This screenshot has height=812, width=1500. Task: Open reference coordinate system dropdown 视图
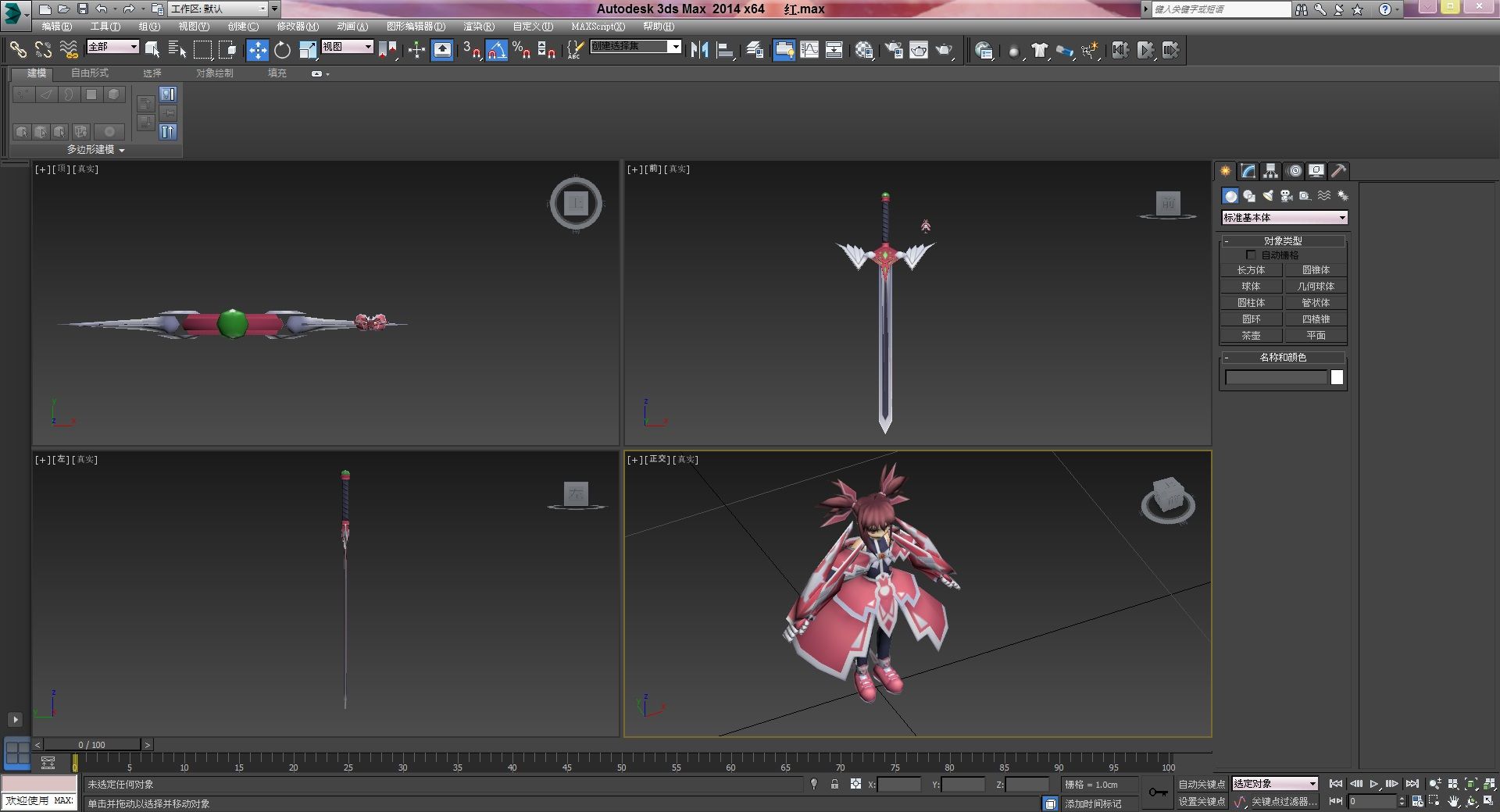(347, 47)
